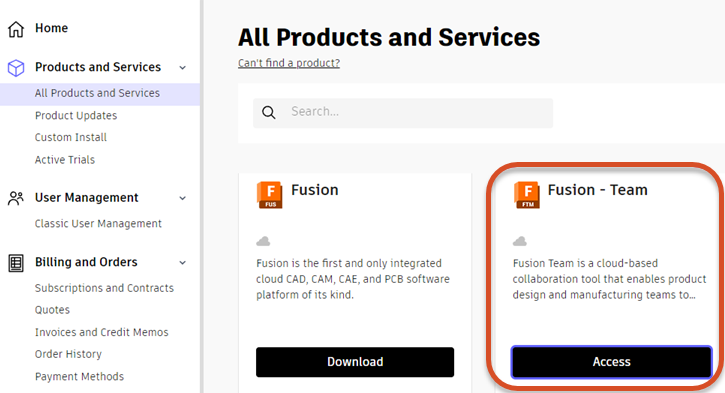View Quotes in Billing section

tap(52, 310)
